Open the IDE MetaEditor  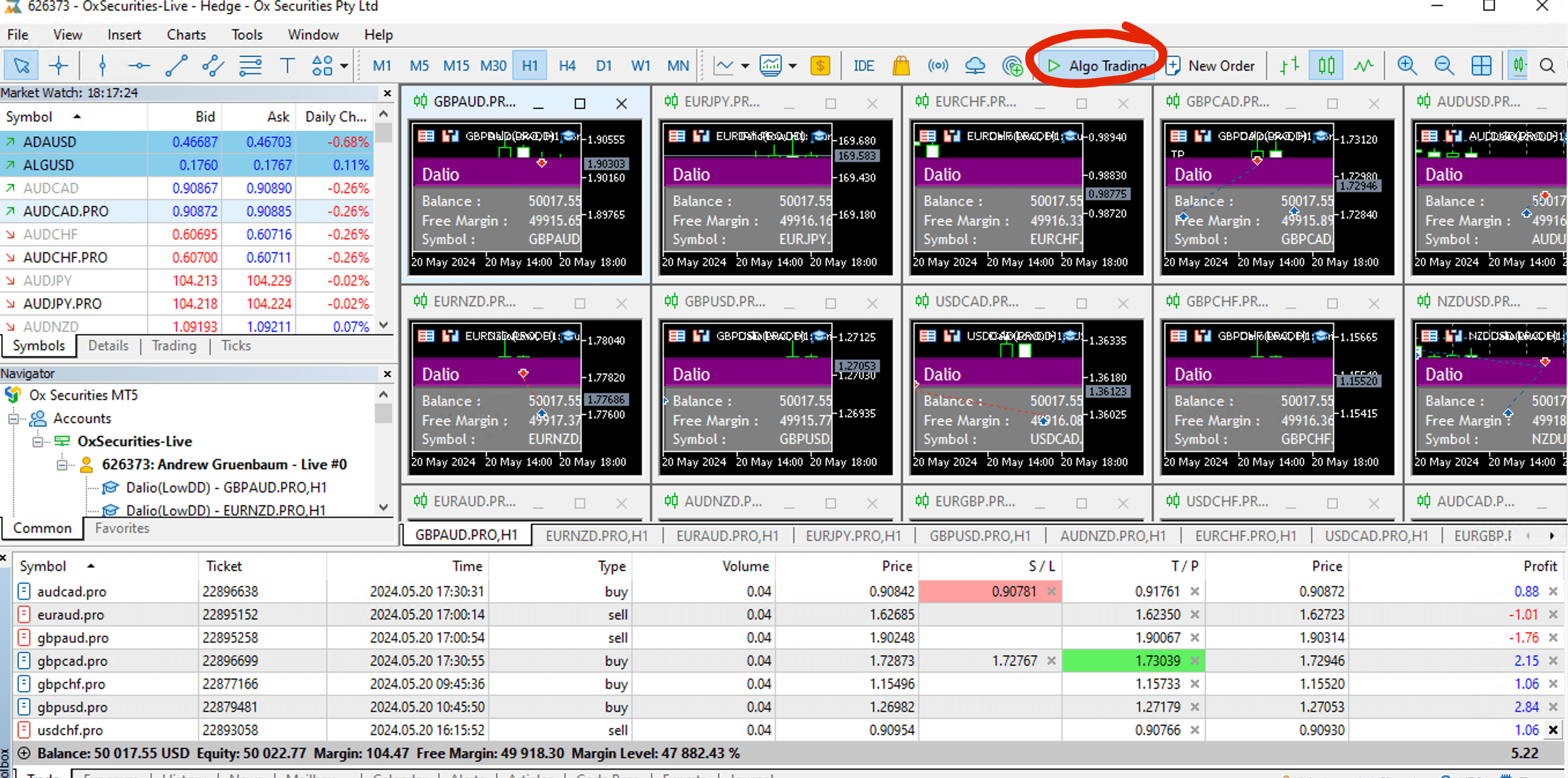tap(863, 66)
